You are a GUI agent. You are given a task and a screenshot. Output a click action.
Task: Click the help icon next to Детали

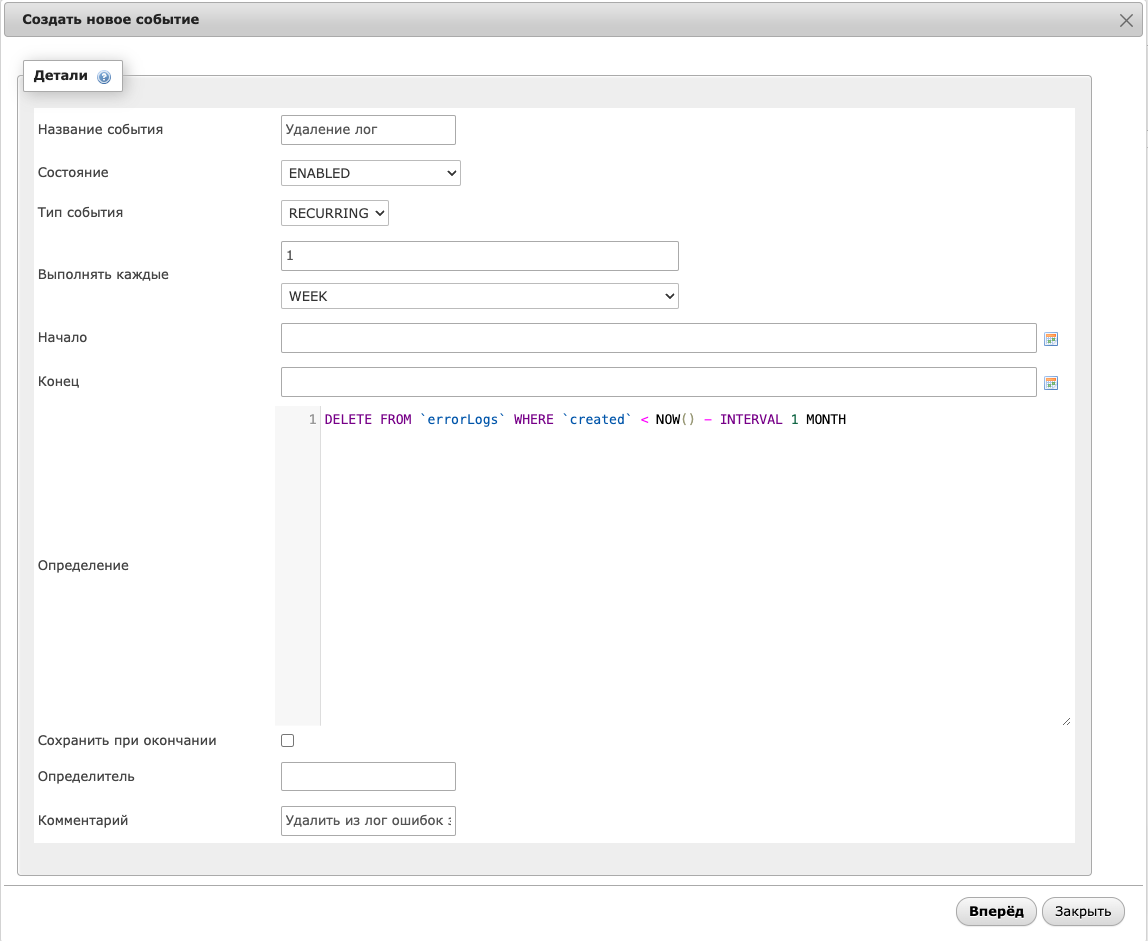(104, 77)
